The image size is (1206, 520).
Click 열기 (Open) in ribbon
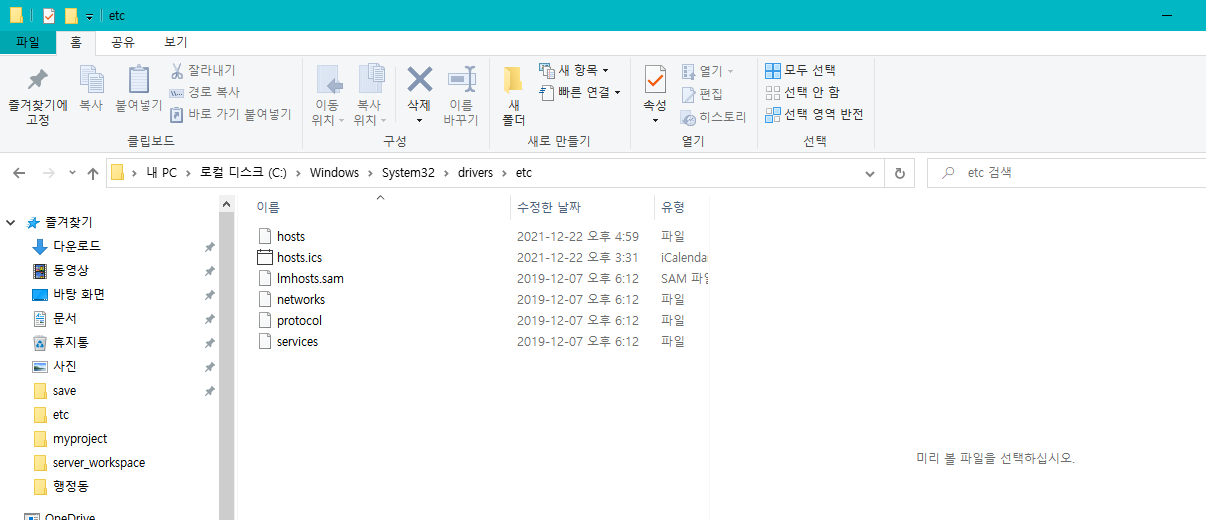point(707,71)
